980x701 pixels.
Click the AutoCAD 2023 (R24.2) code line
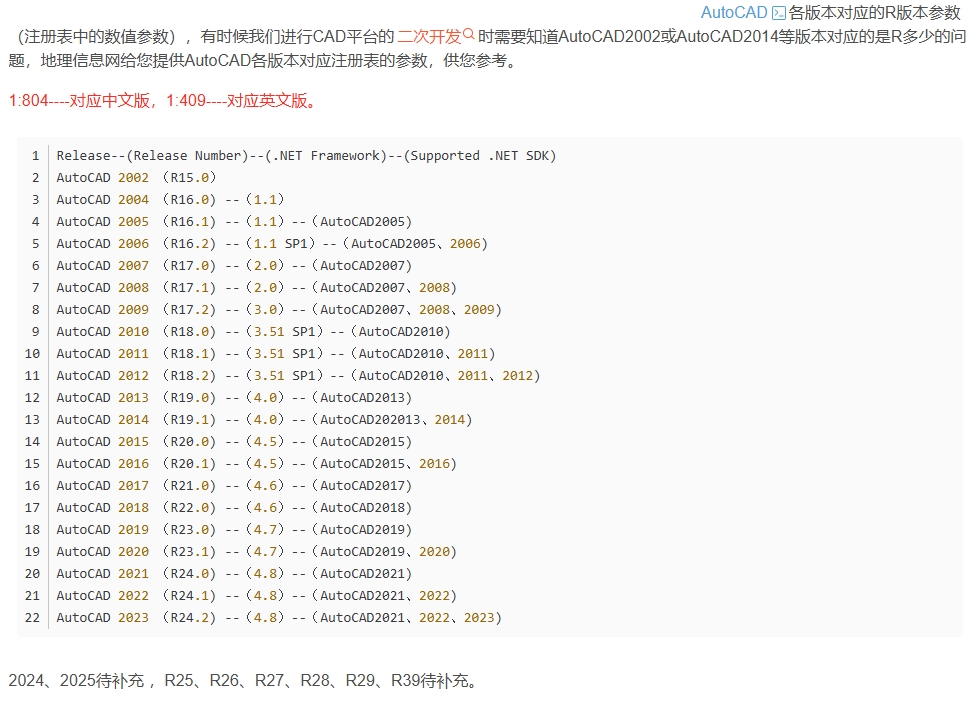pyautogui.click(x=279, y=618)
